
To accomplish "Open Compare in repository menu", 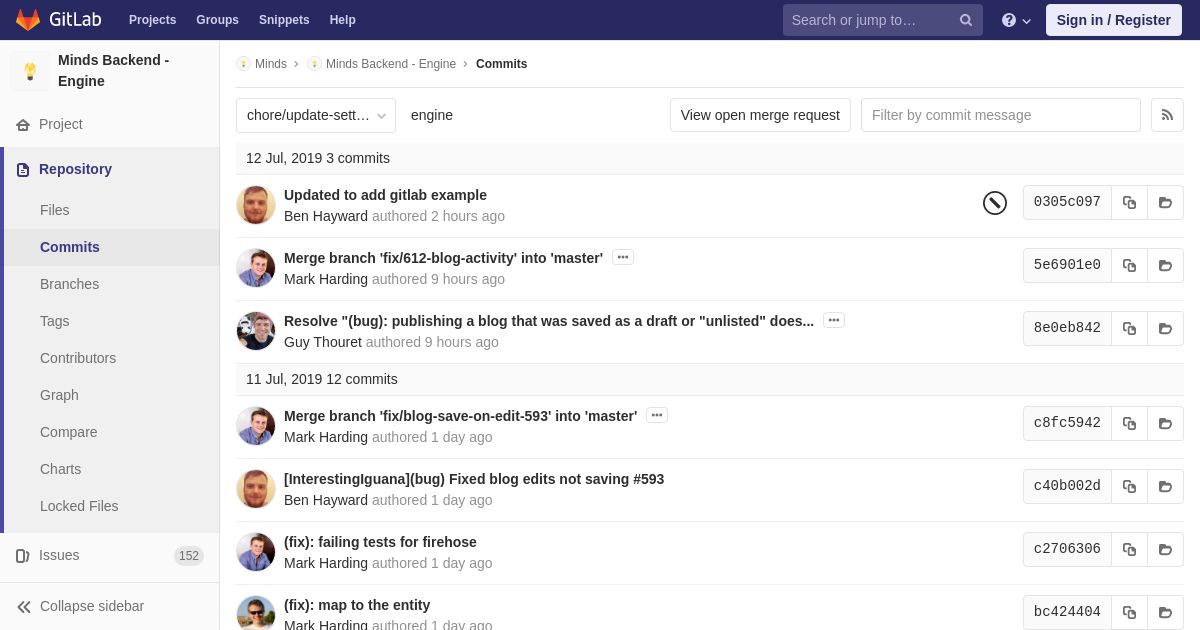I will (x=69, y=432).
